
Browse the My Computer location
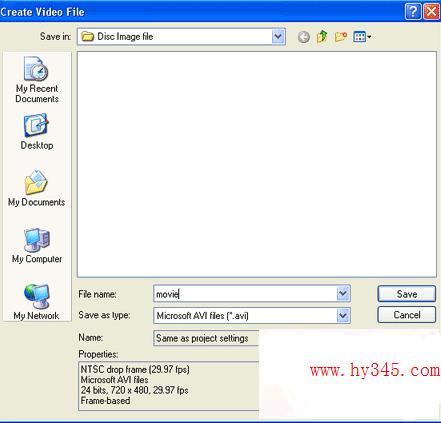tap(37, 246)
